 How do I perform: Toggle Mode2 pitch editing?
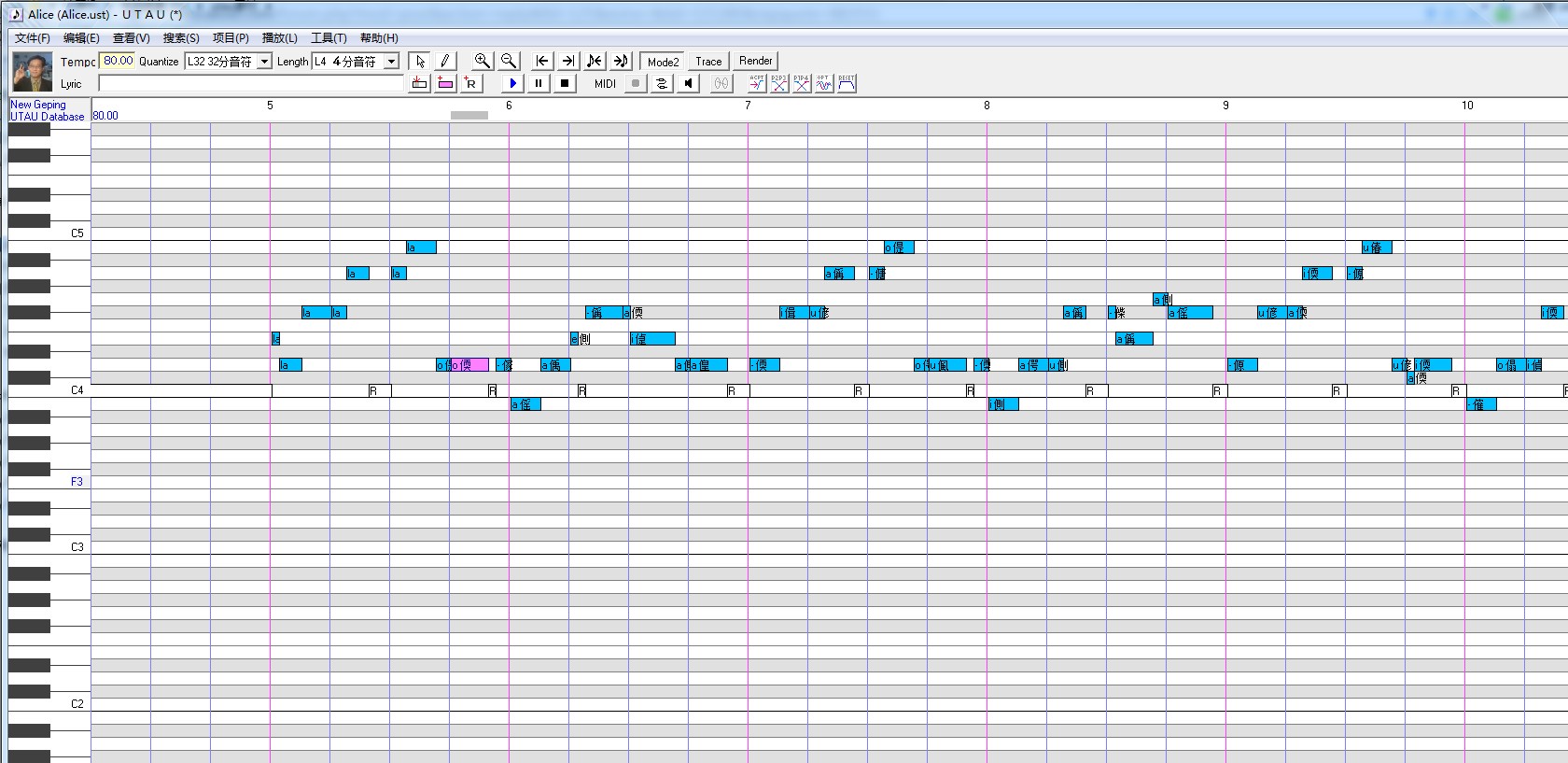pos(663,62)
